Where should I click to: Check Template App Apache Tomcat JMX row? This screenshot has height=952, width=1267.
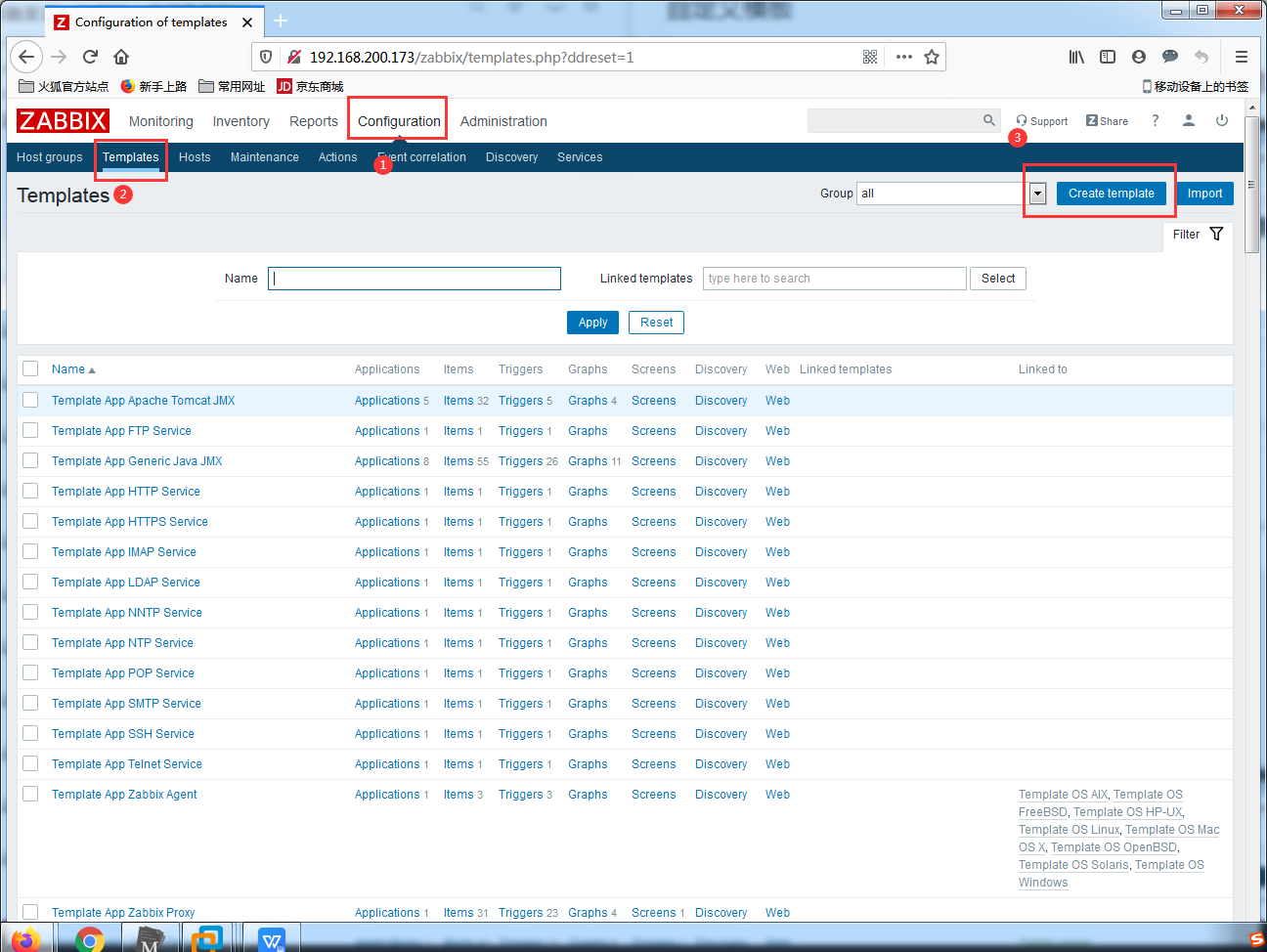(x=30, y=400)
